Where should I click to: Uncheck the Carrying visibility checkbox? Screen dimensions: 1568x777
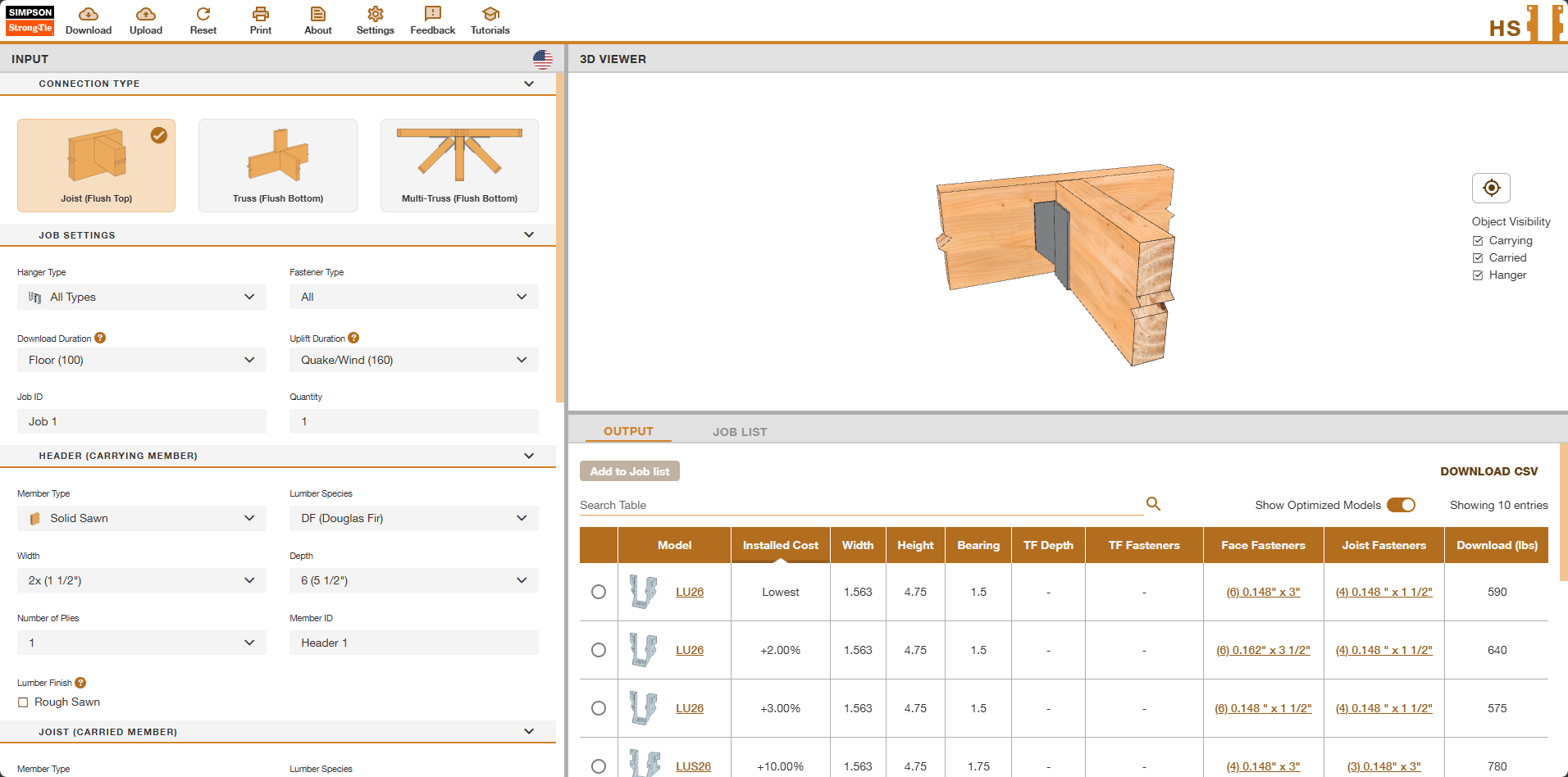pos(1478,241)
